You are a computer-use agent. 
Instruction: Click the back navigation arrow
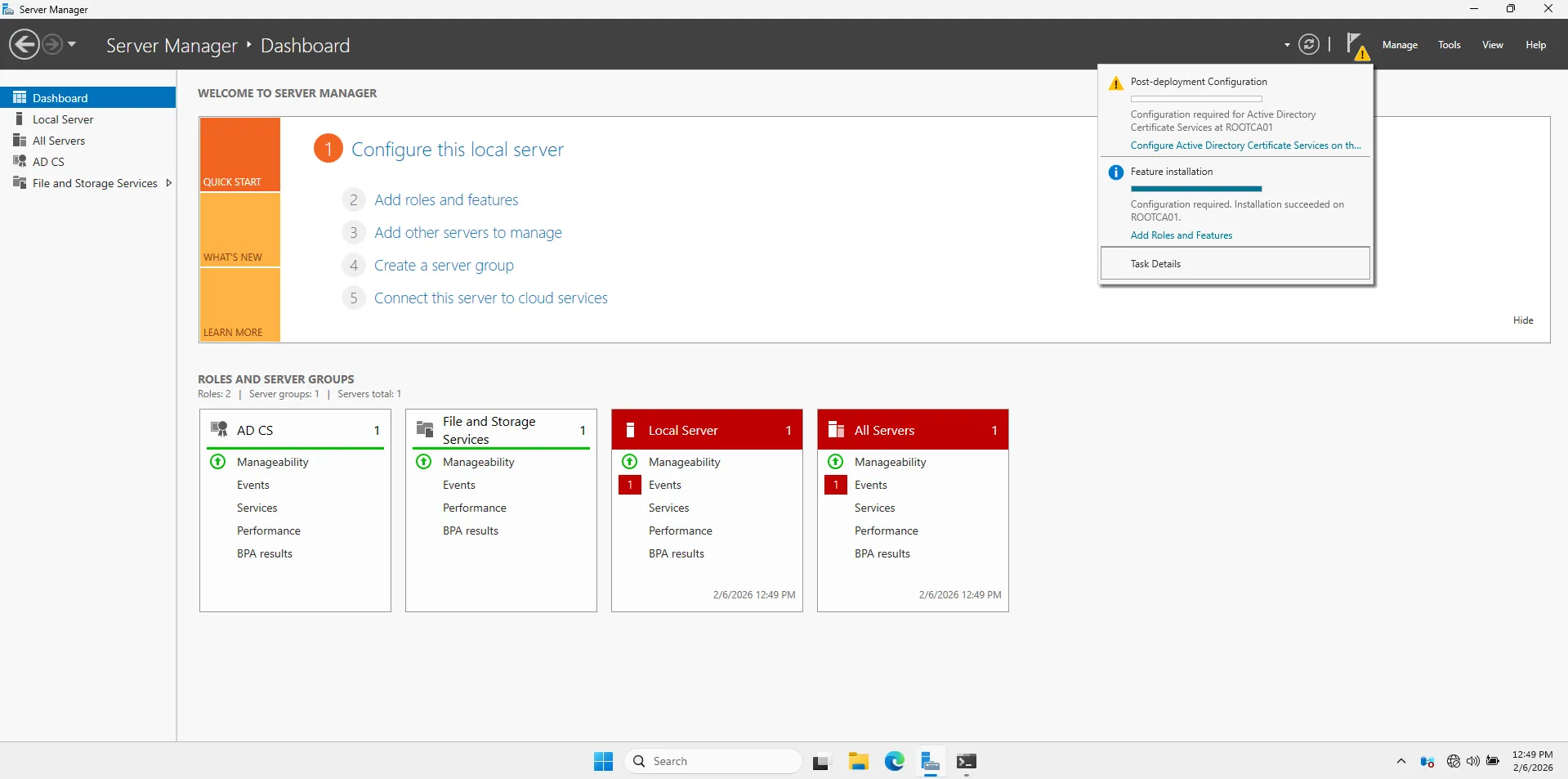(25, 44)
